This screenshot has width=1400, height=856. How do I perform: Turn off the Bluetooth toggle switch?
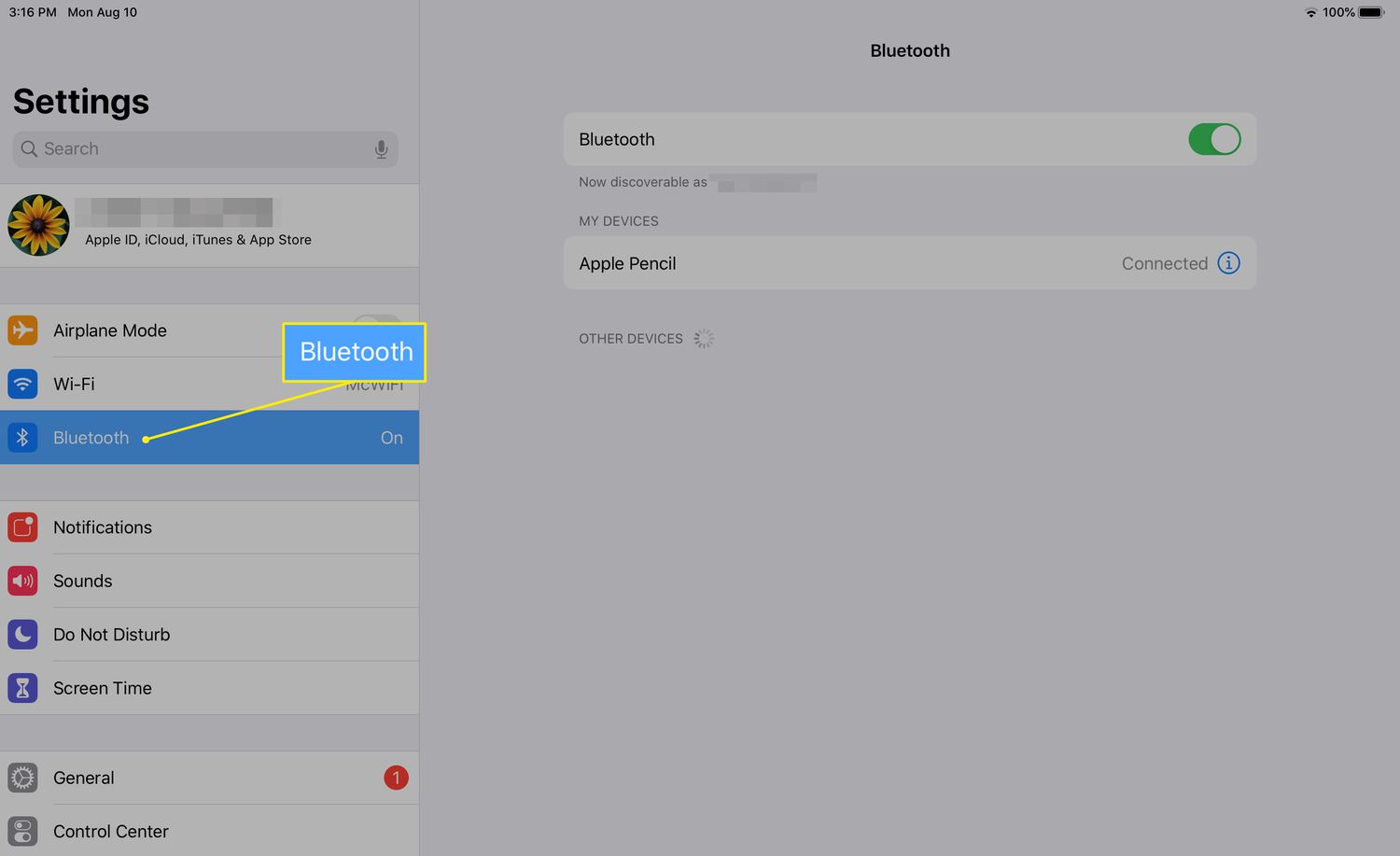[x=1213, y=139]
